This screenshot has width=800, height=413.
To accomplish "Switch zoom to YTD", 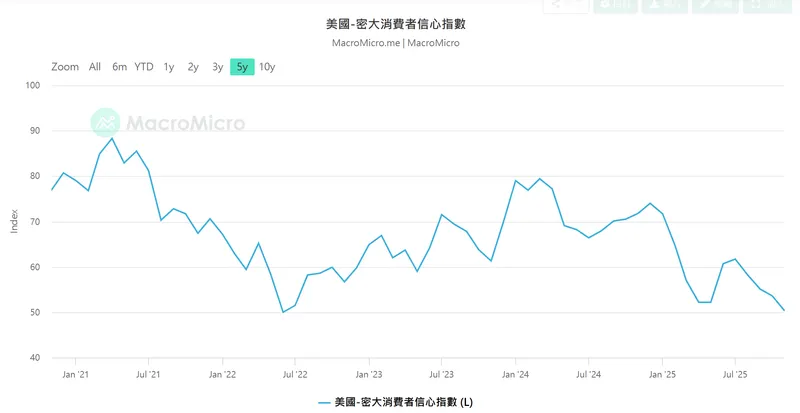I will [x=144, y=67].
